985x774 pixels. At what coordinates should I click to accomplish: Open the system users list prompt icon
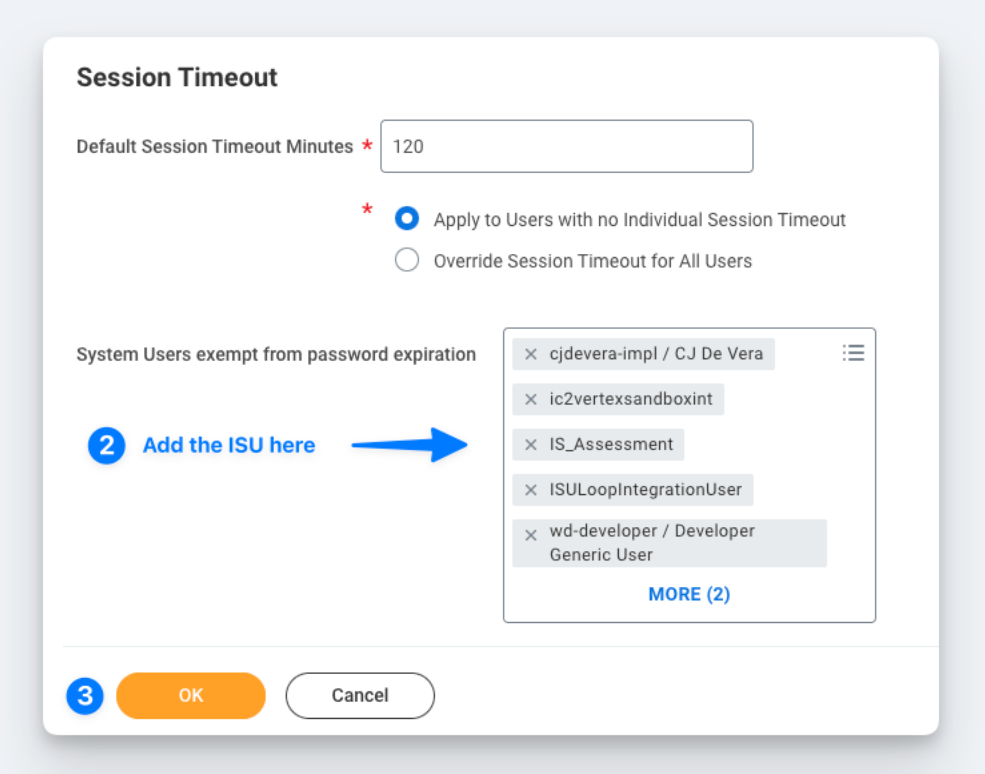(853, 353)
